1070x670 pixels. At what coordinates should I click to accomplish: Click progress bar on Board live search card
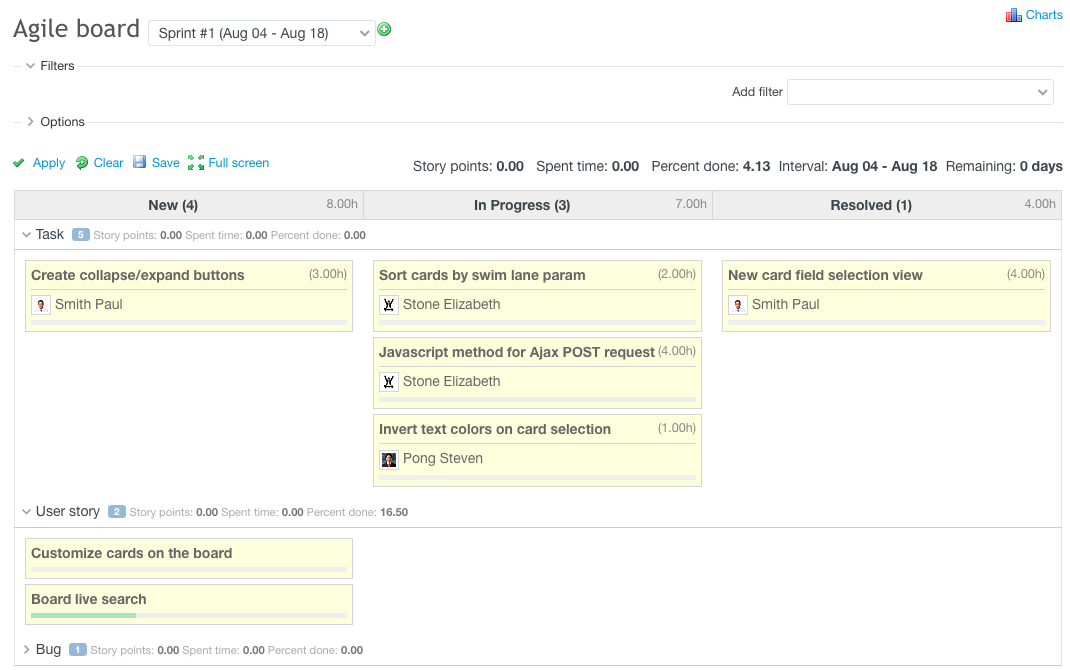tap(188, 616)
